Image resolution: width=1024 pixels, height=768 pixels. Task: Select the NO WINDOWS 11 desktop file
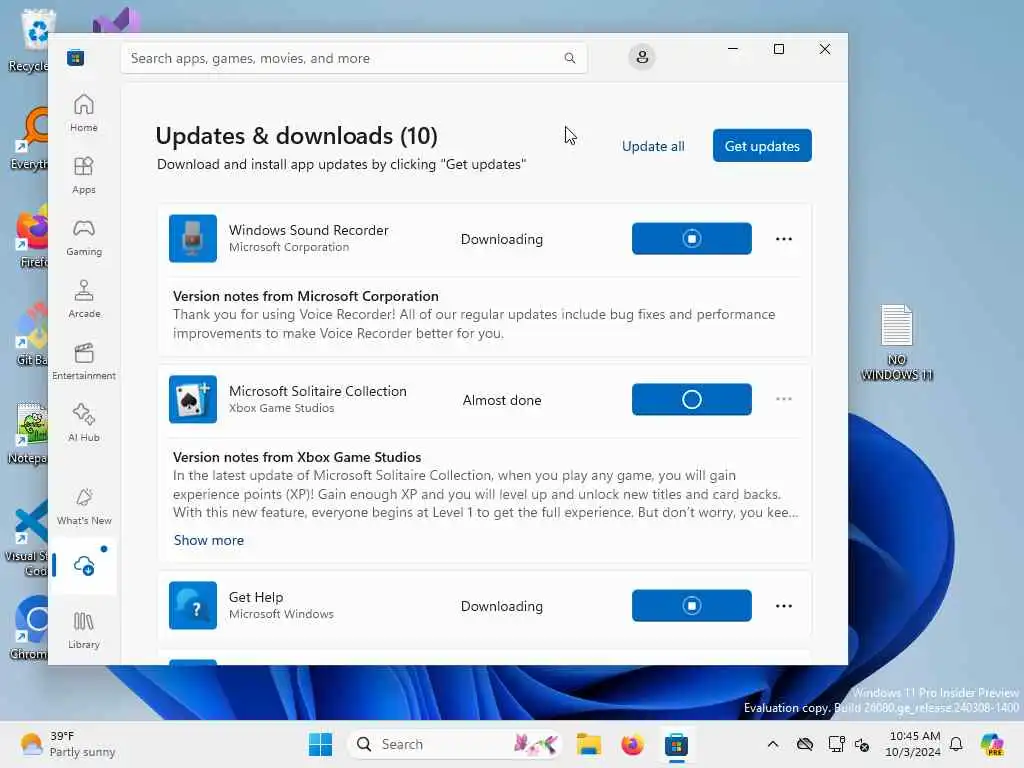tap(897, 342)
